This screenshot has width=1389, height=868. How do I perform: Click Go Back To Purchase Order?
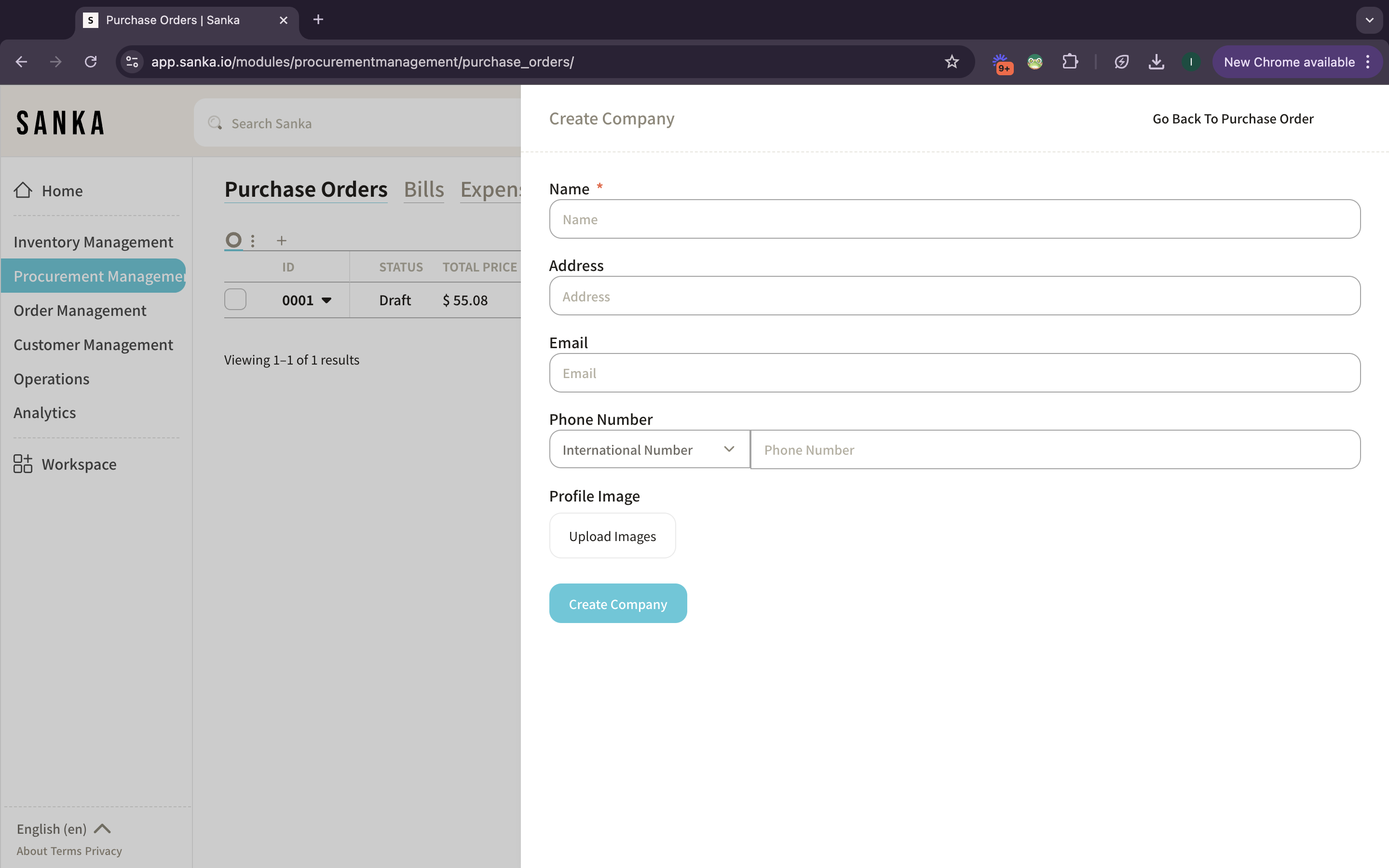[1232, 119]
